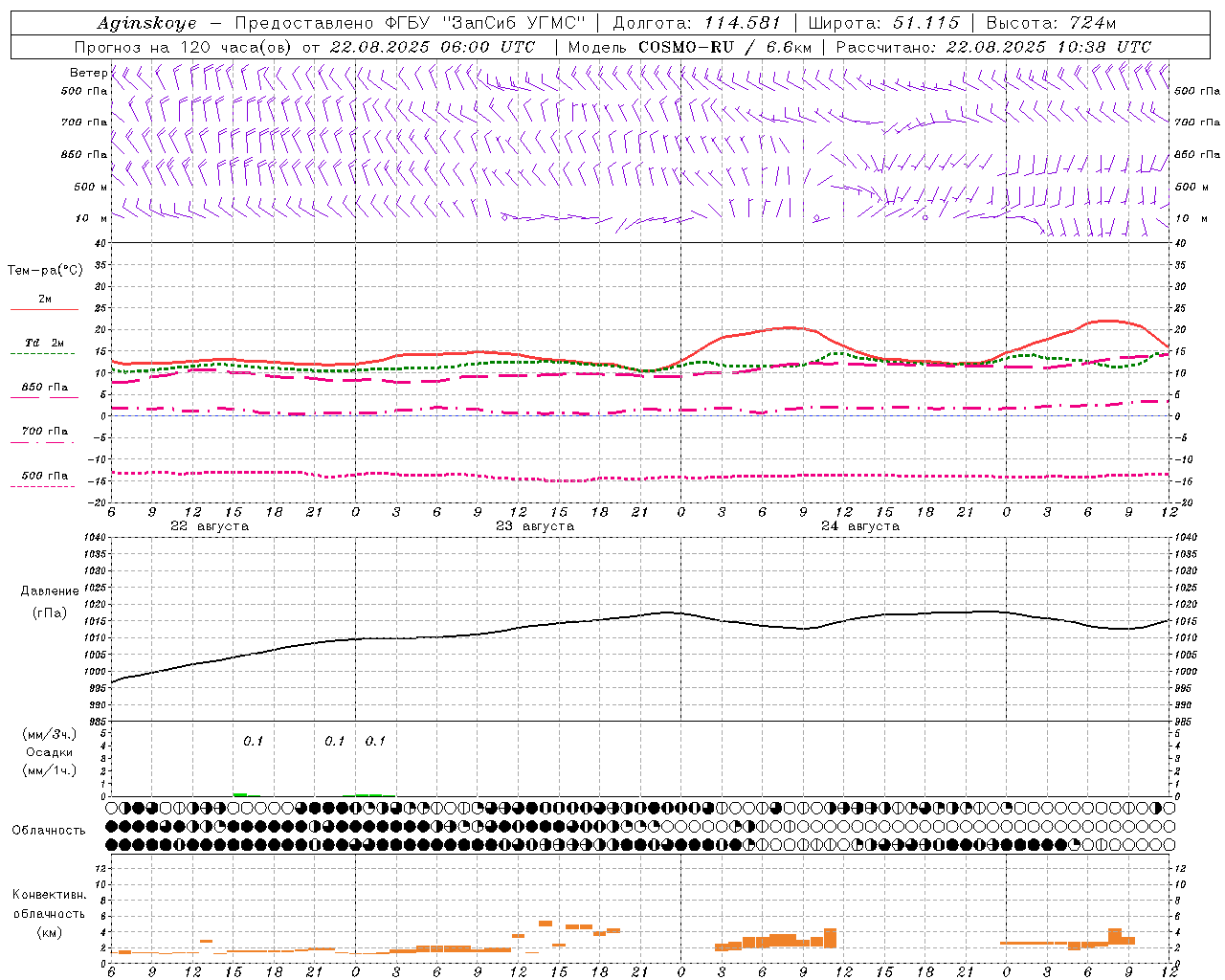Select the elevation text 'Высота: 724м'

coord(1050,23)
